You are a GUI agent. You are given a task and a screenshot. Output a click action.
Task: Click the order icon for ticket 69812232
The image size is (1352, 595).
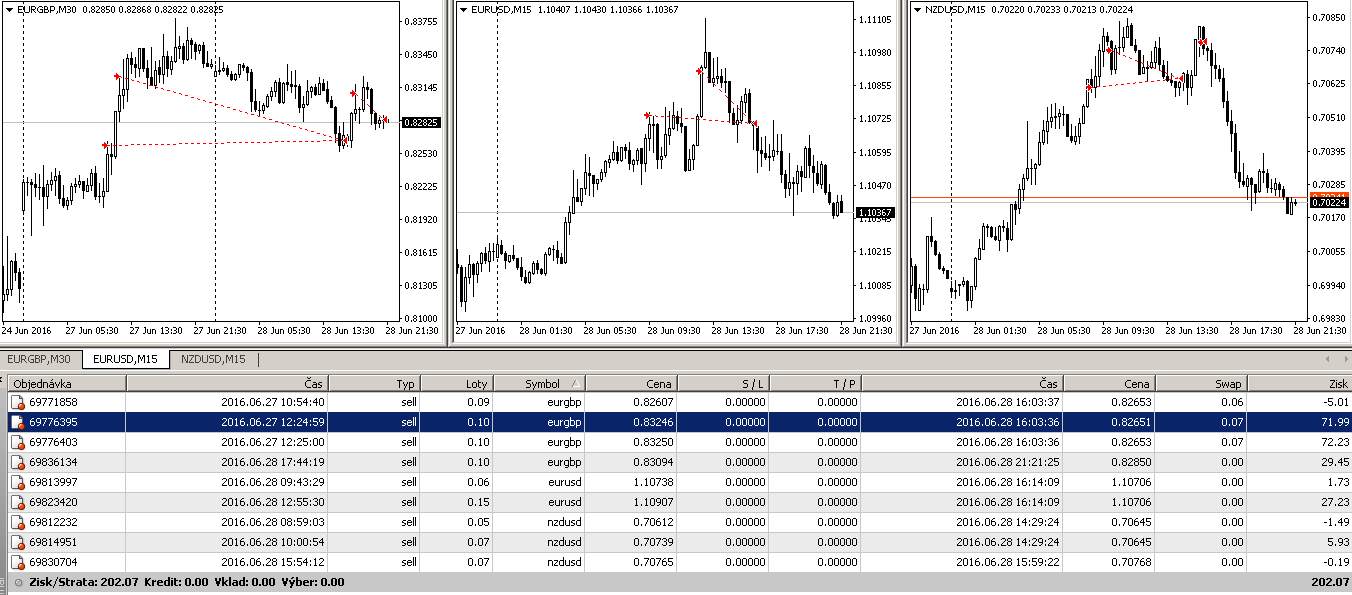[x=17, y=522]
